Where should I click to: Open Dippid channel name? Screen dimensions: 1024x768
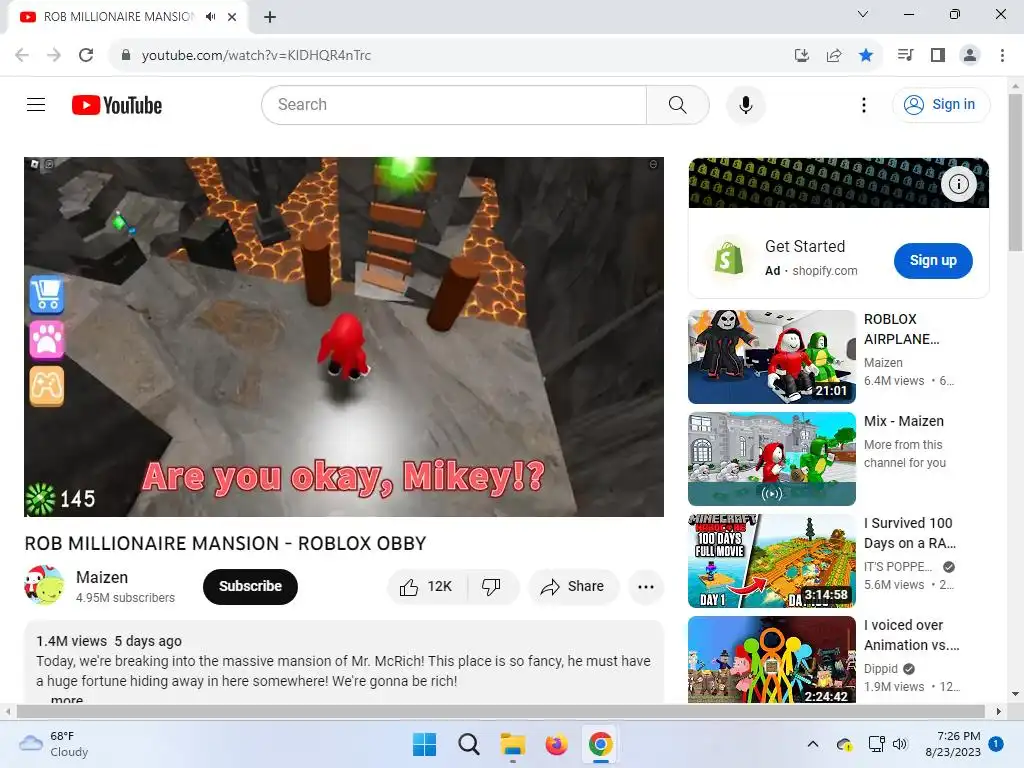(x=880, y=669)
